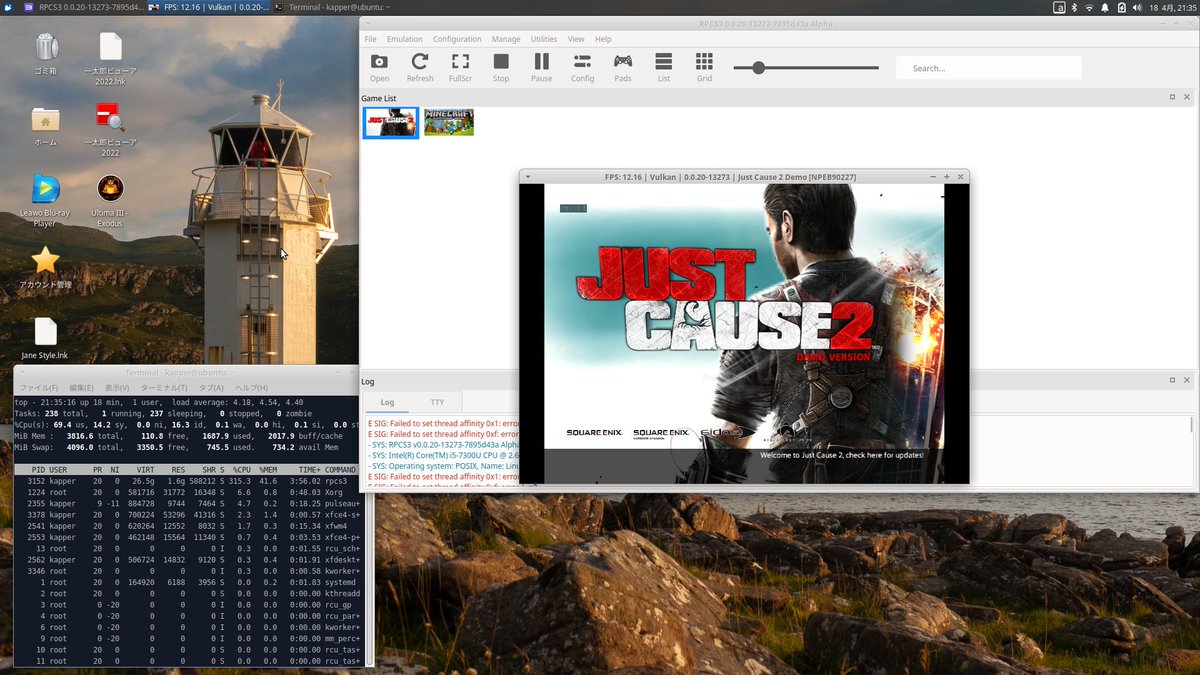Switch to the FPS Vulkan taskbar window button

[207, 7]
